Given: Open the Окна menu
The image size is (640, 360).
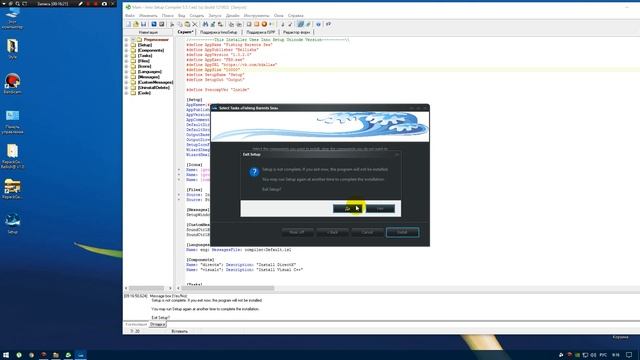Looking at the screenshot, I should [x=278, y=16].
